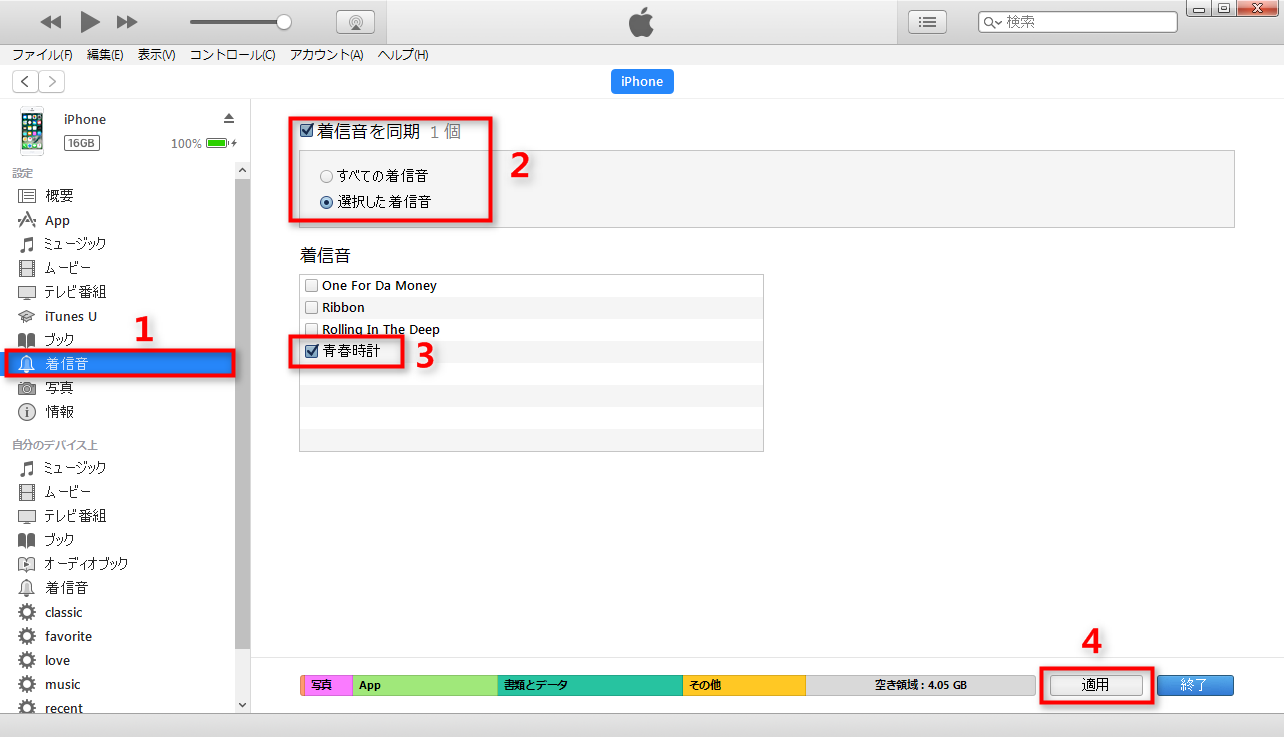The image size is (1284, 737).
Task: Click the 適用 apply button
Action: click(1096, 685)
